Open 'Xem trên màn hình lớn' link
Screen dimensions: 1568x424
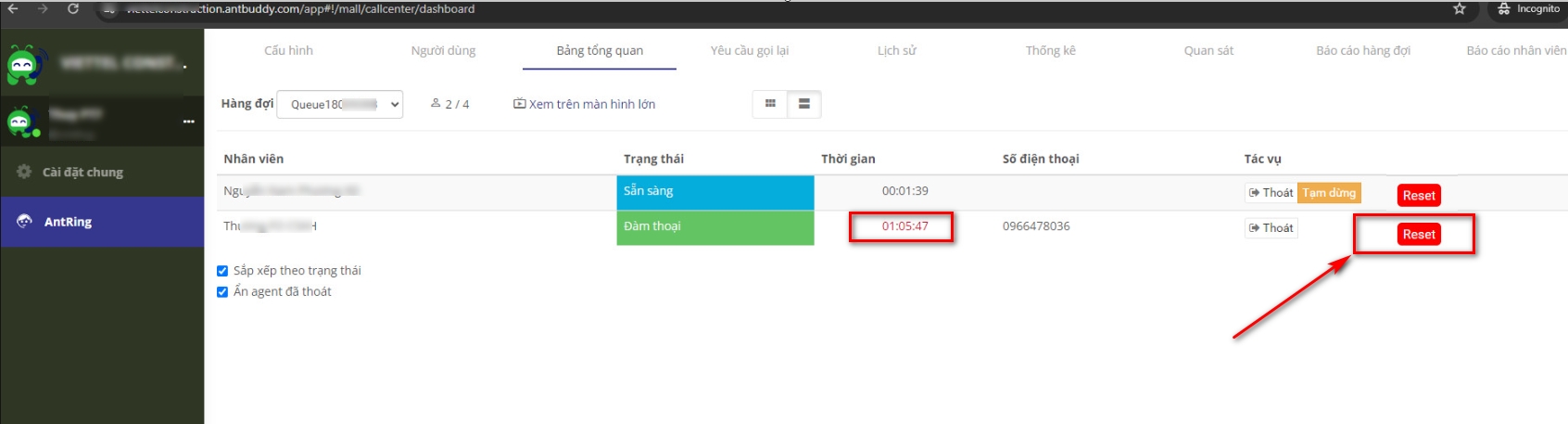(x=585, y=104)
